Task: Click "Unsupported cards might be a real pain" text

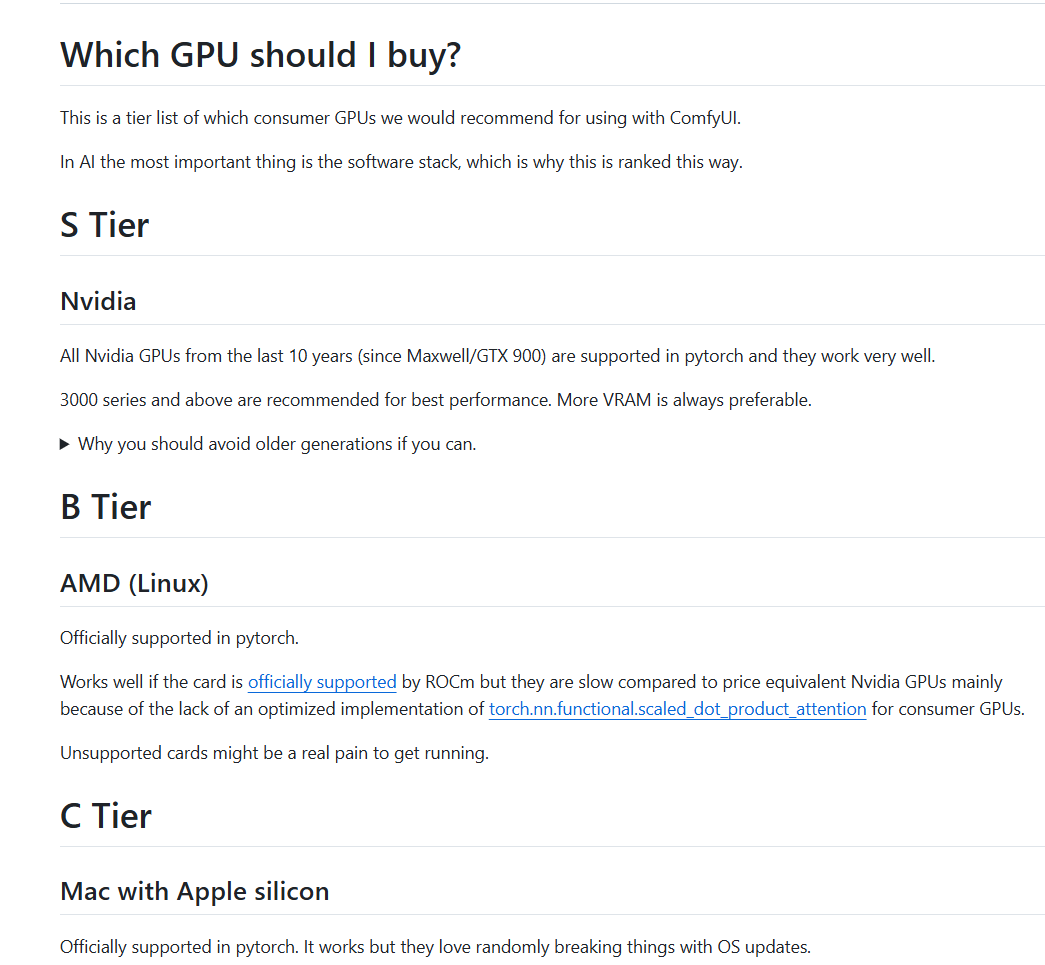Action: pyautogui.click(x=275, y=753)
